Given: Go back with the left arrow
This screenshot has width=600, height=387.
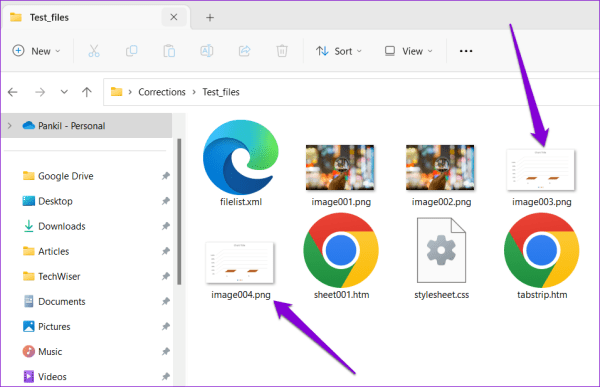Looking at the screenshot, I should pyautogui.click(x=13, y=92).
